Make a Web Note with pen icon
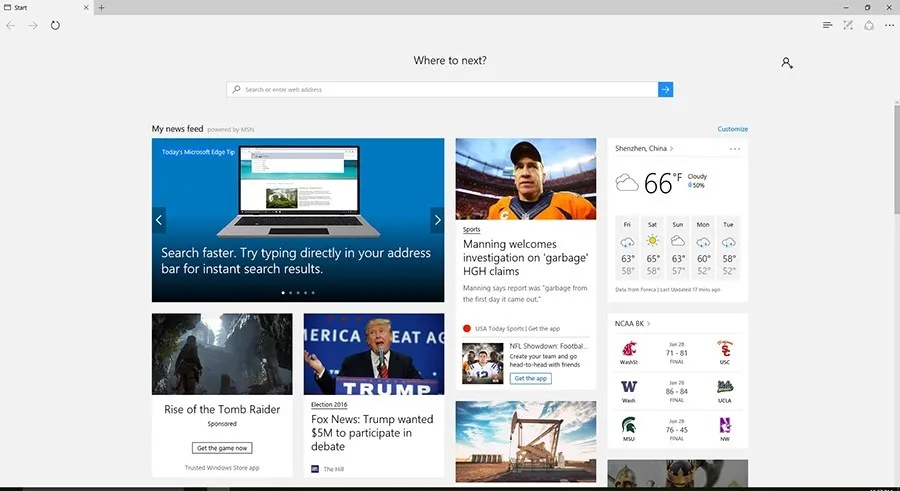This screenshot has width=900, height=491. [848, 25]
